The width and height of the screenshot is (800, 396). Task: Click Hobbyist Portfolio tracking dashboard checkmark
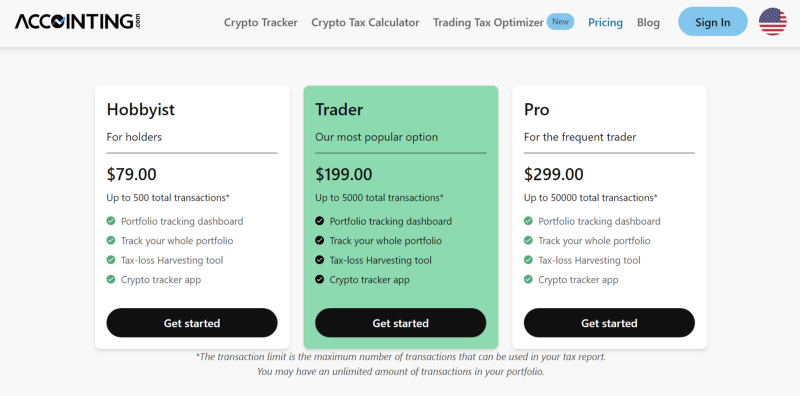pos(111,221)
